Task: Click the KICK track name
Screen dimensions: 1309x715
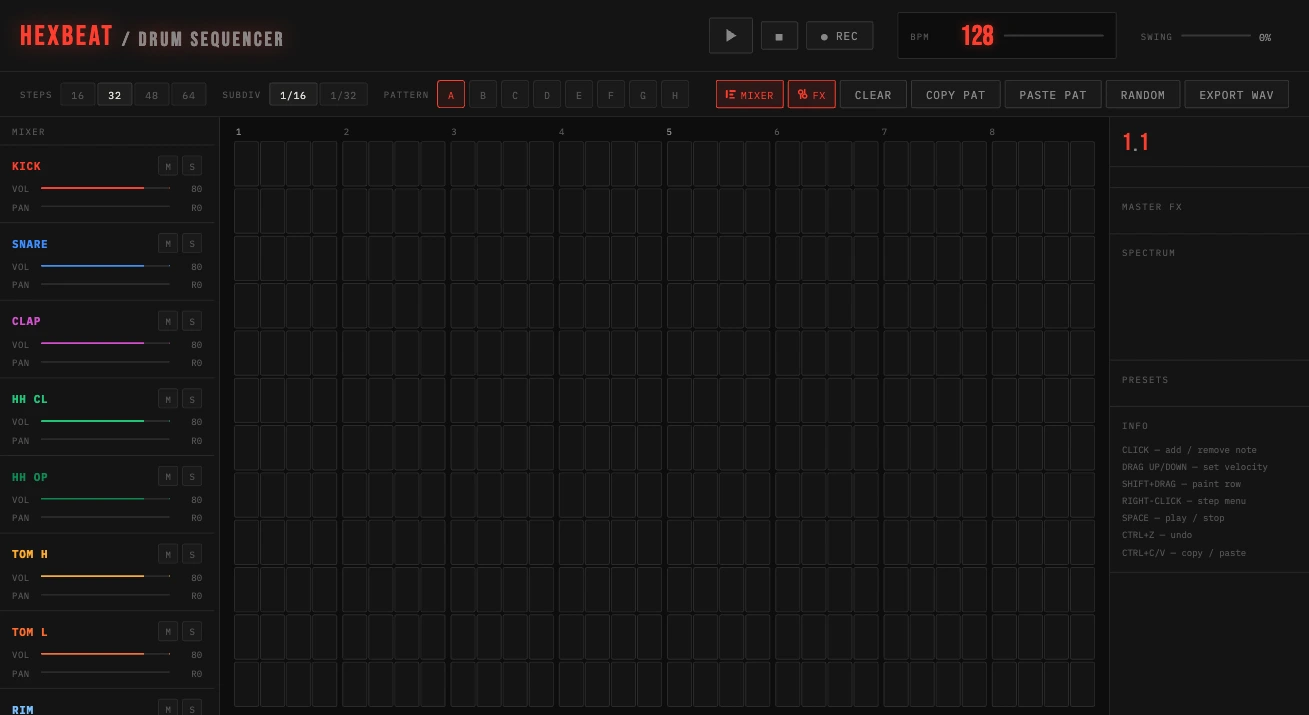Action: (26, 166)
